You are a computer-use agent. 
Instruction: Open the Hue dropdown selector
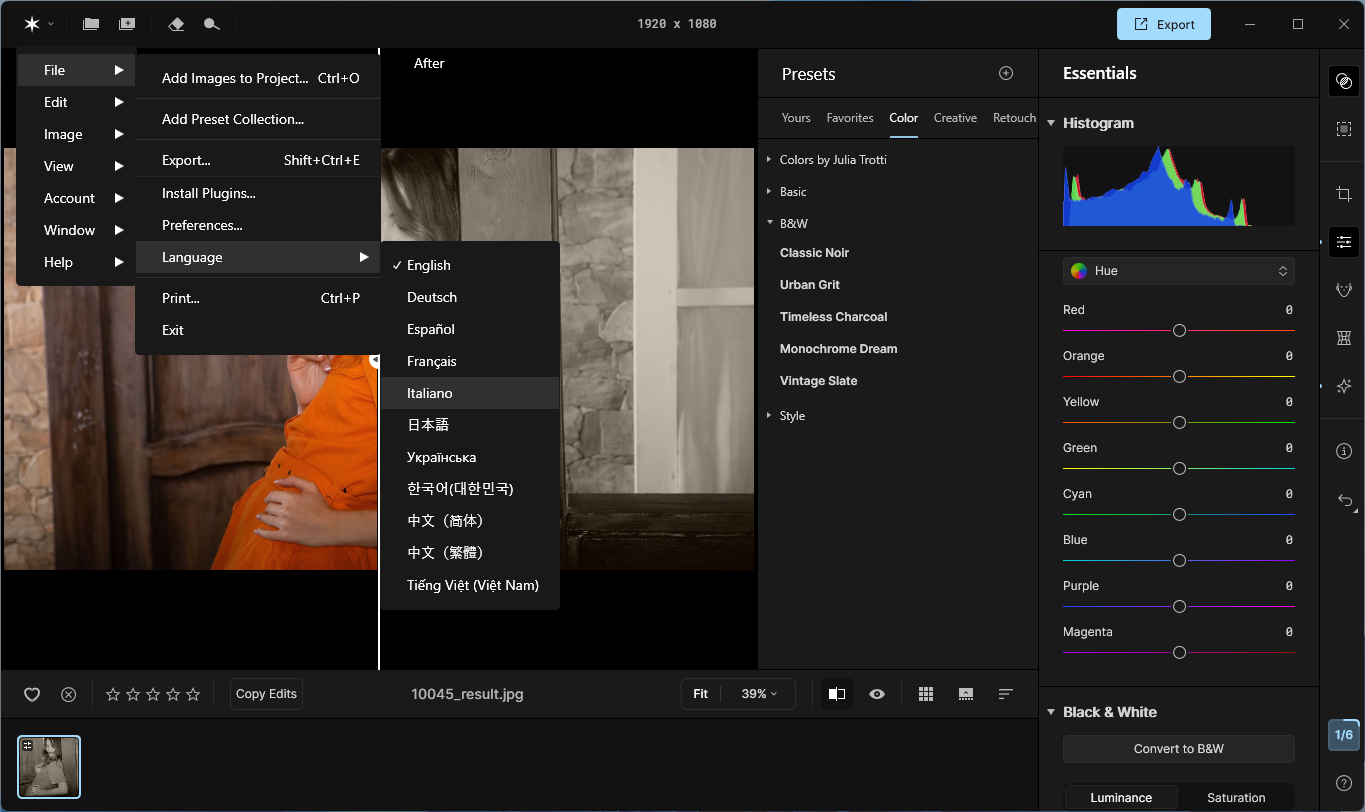coord(1178,271)
